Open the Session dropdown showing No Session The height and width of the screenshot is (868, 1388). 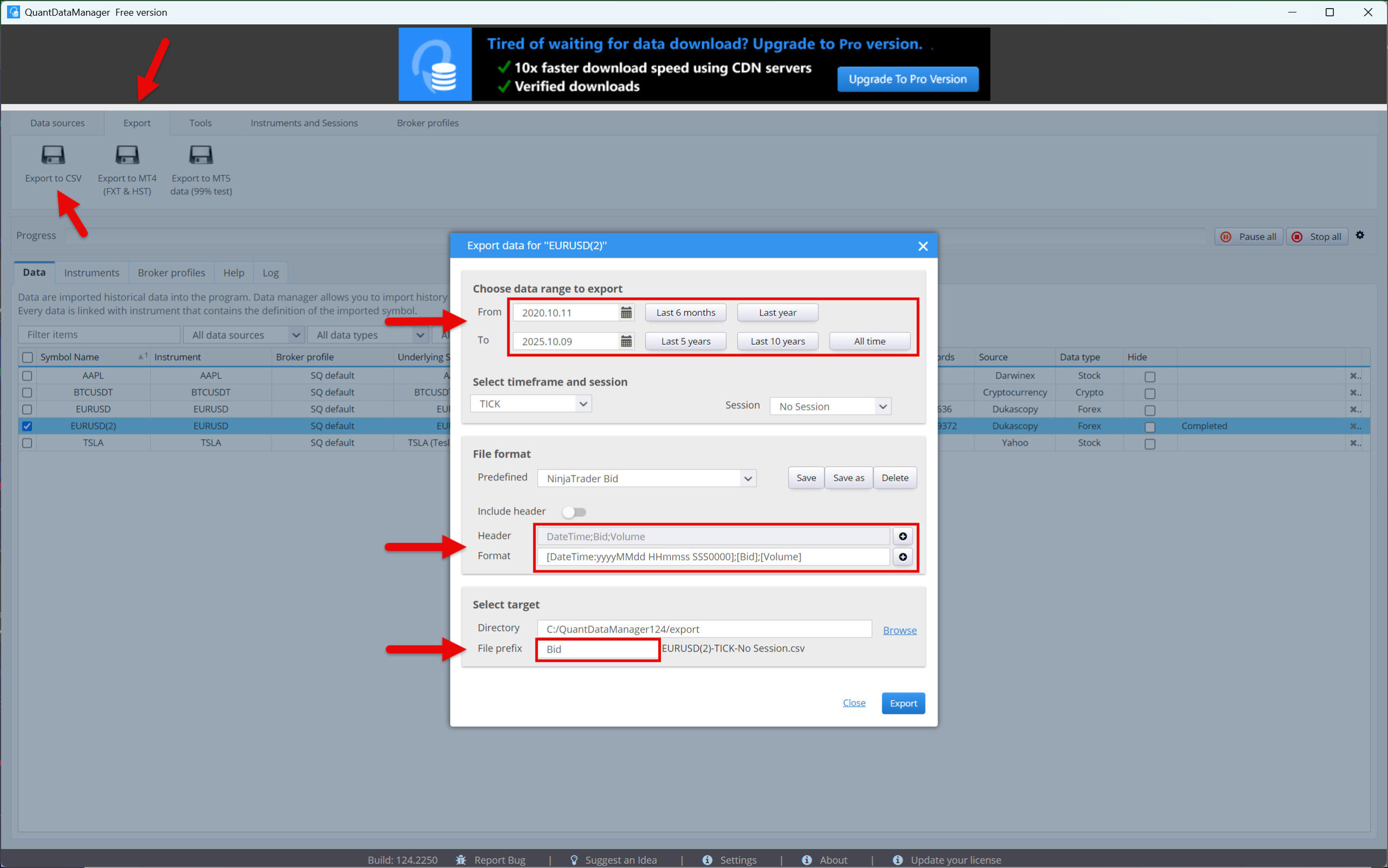[830, 407]
